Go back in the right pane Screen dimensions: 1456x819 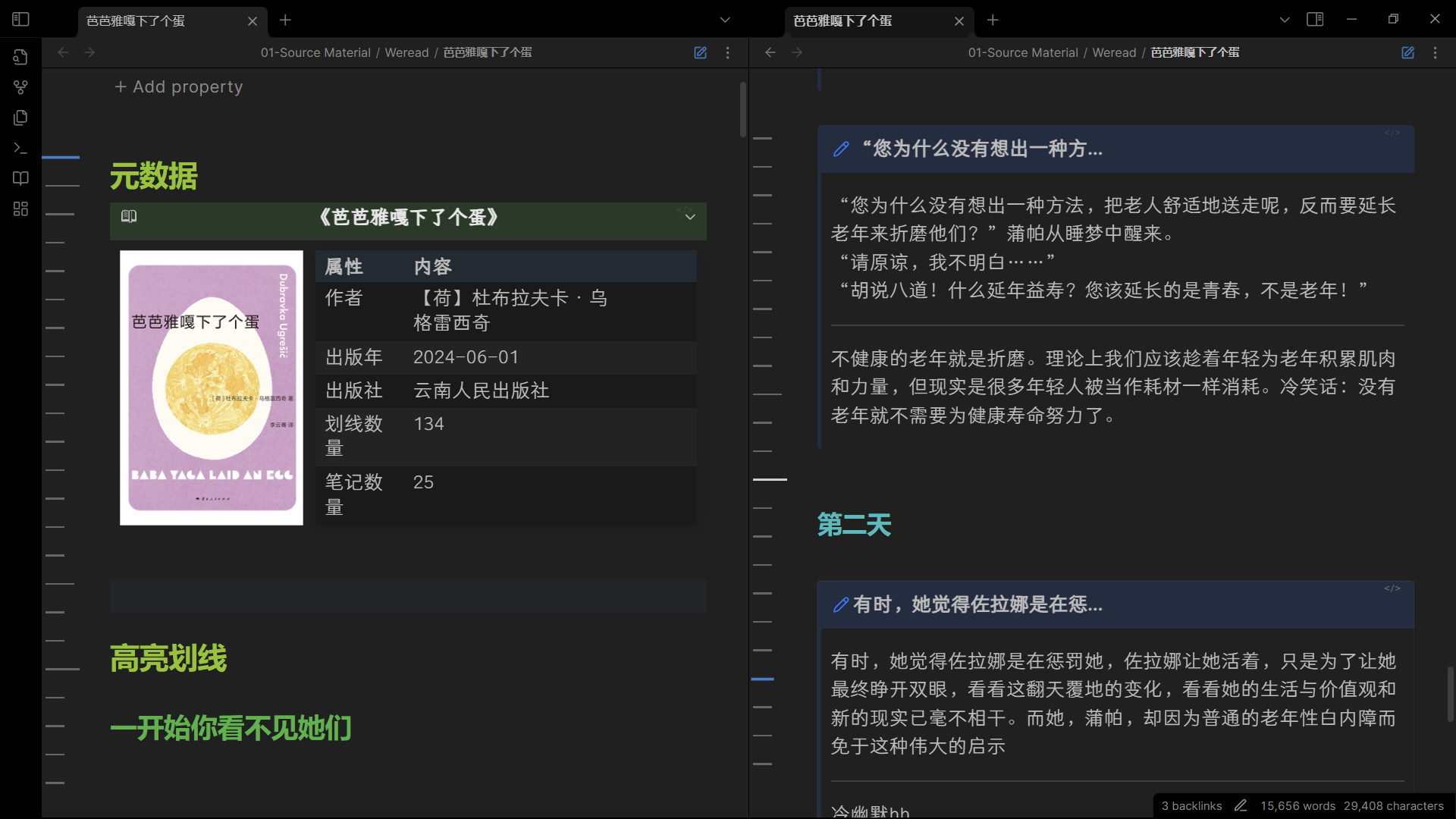click(770, 52)
